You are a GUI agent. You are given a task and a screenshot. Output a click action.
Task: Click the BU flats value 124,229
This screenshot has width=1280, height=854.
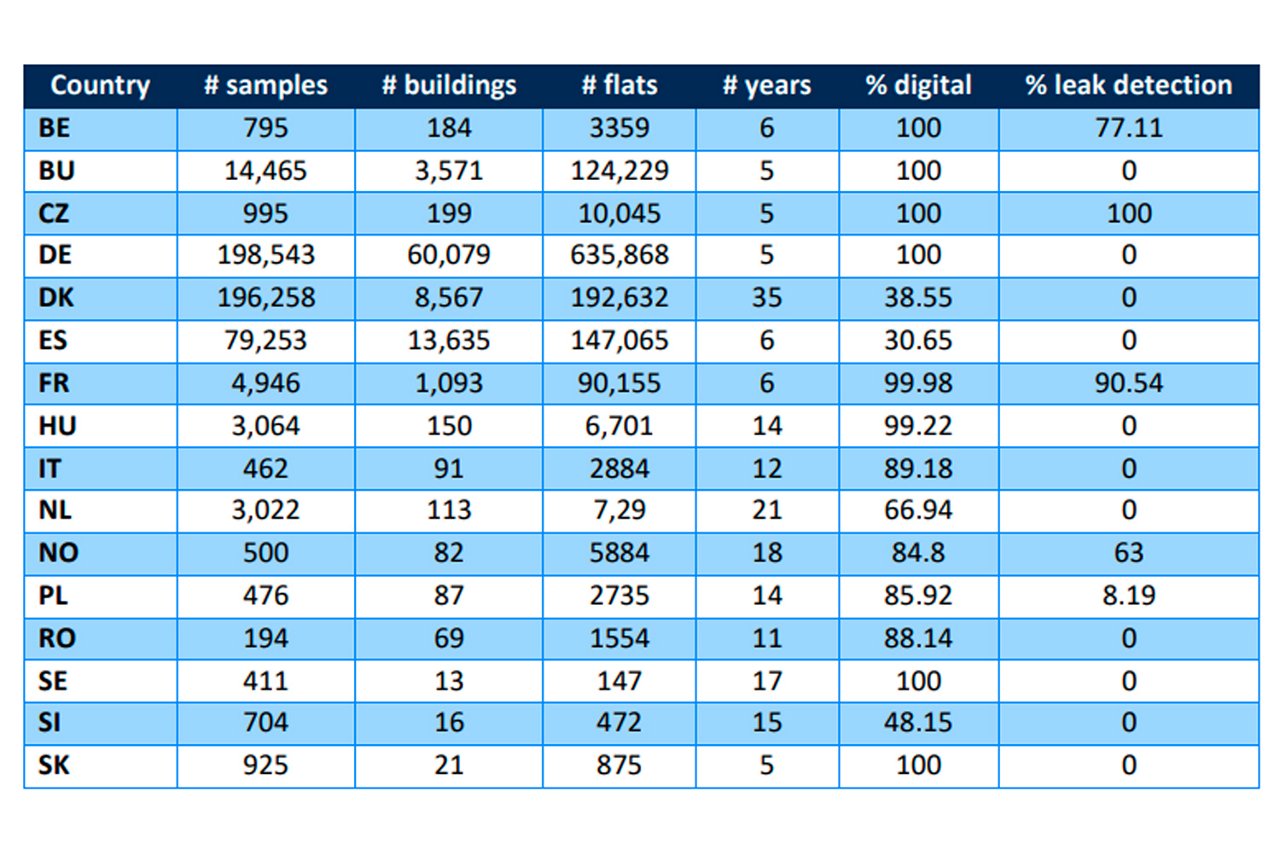click(x=619, y=171)
